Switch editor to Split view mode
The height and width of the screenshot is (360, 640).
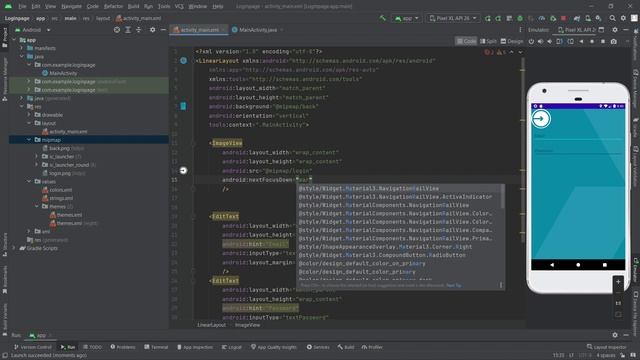(488, 41)
